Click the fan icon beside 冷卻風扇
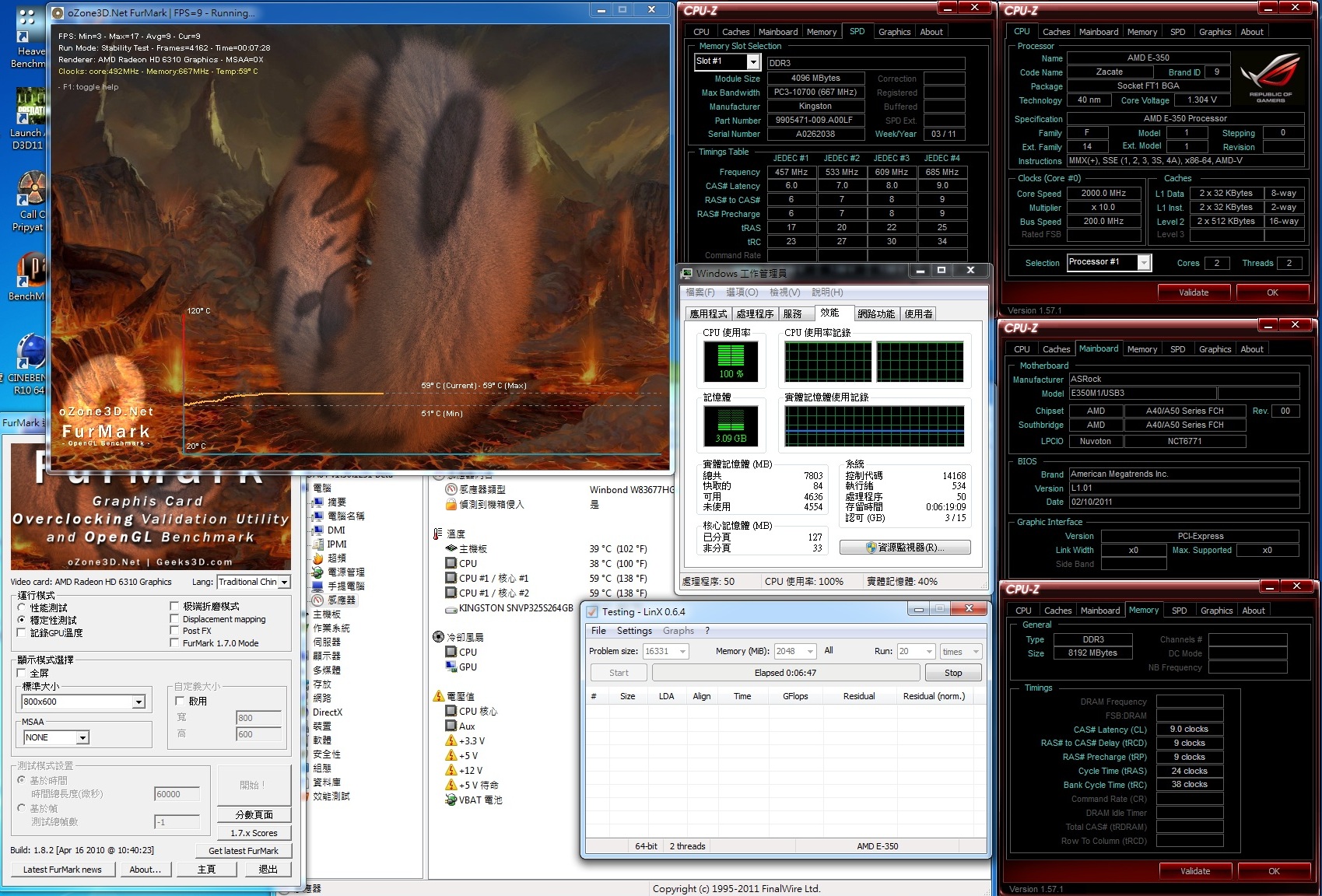The height and width of the screenshot is (896, 1322). click(x=438, y=637)
